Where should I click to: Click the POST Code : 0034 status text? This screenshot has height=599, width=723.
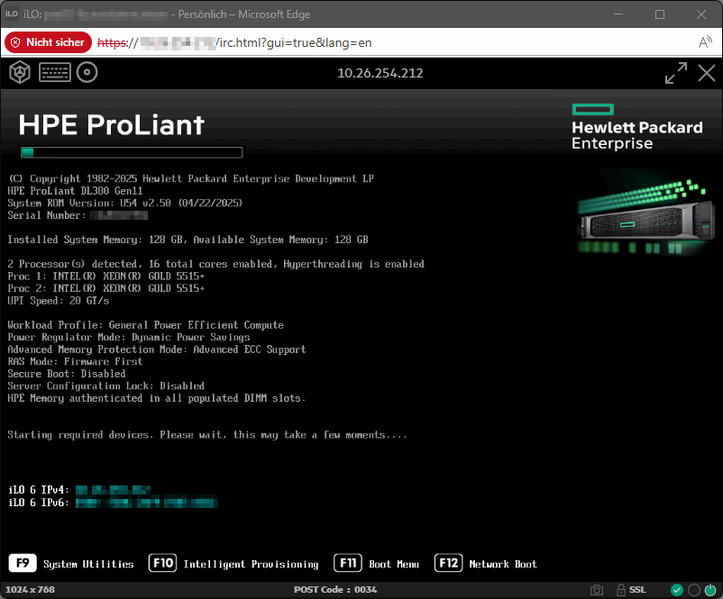click(335, 590)
